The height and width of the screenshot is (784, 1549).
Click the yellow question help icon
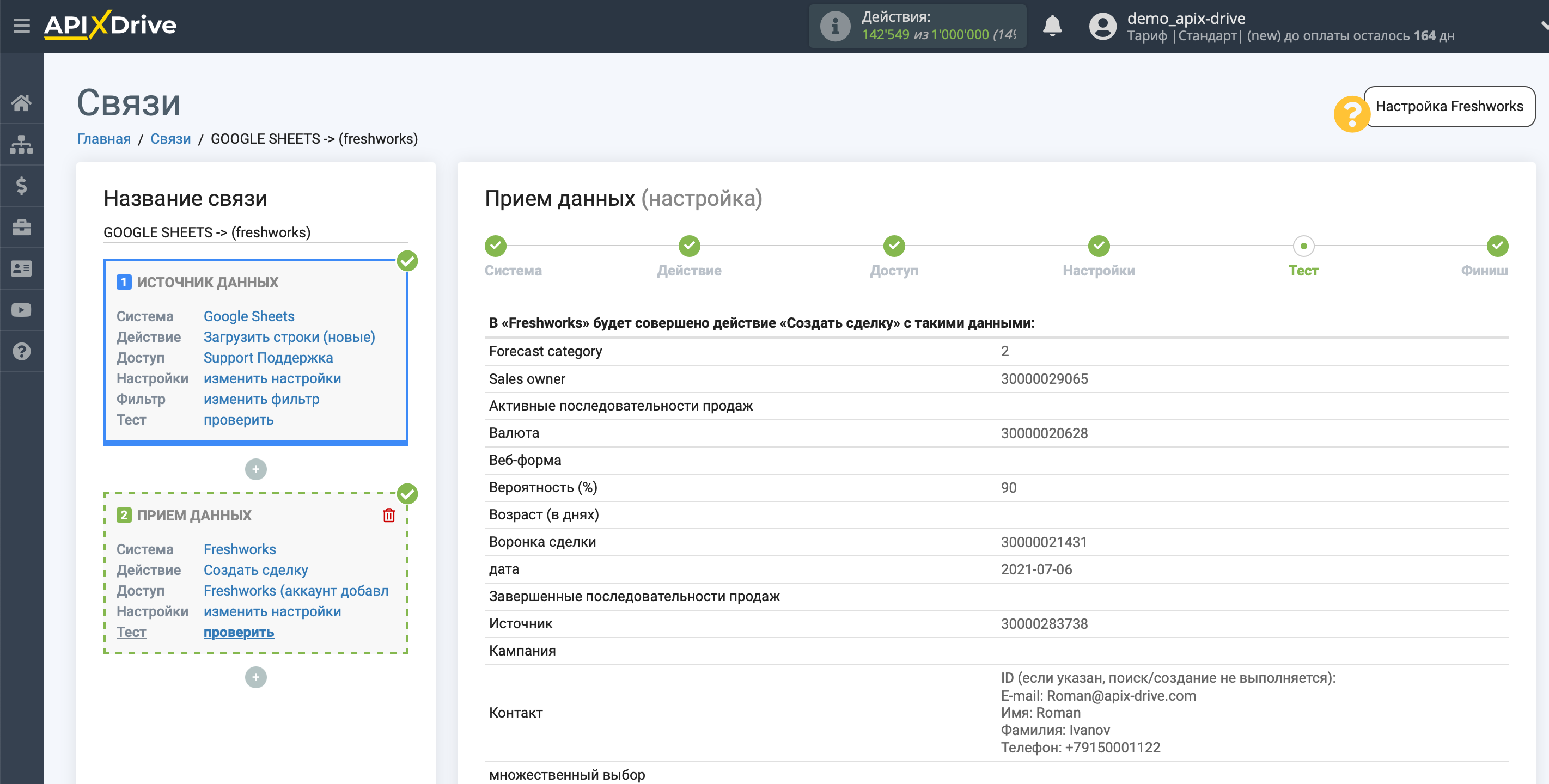[x=1351, y=114]
